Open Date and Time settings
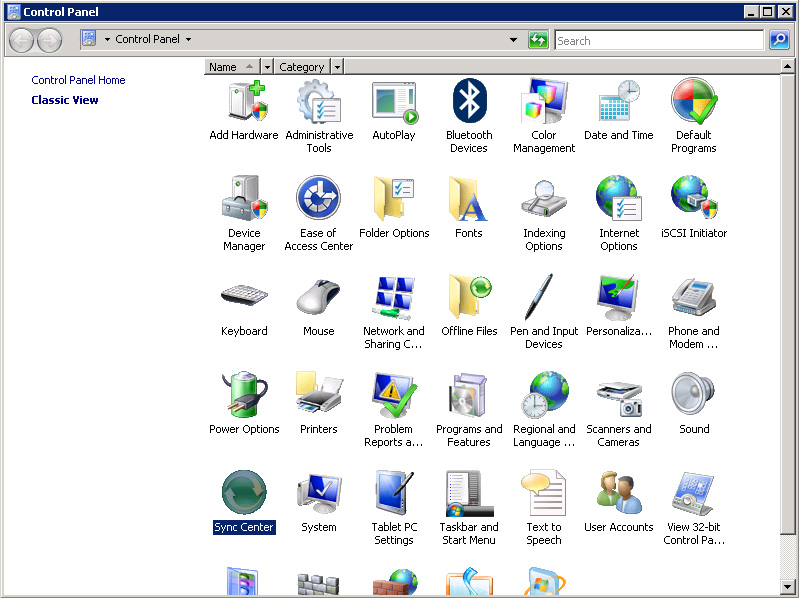This screenshot has width=799, height=598. point(619,110)
